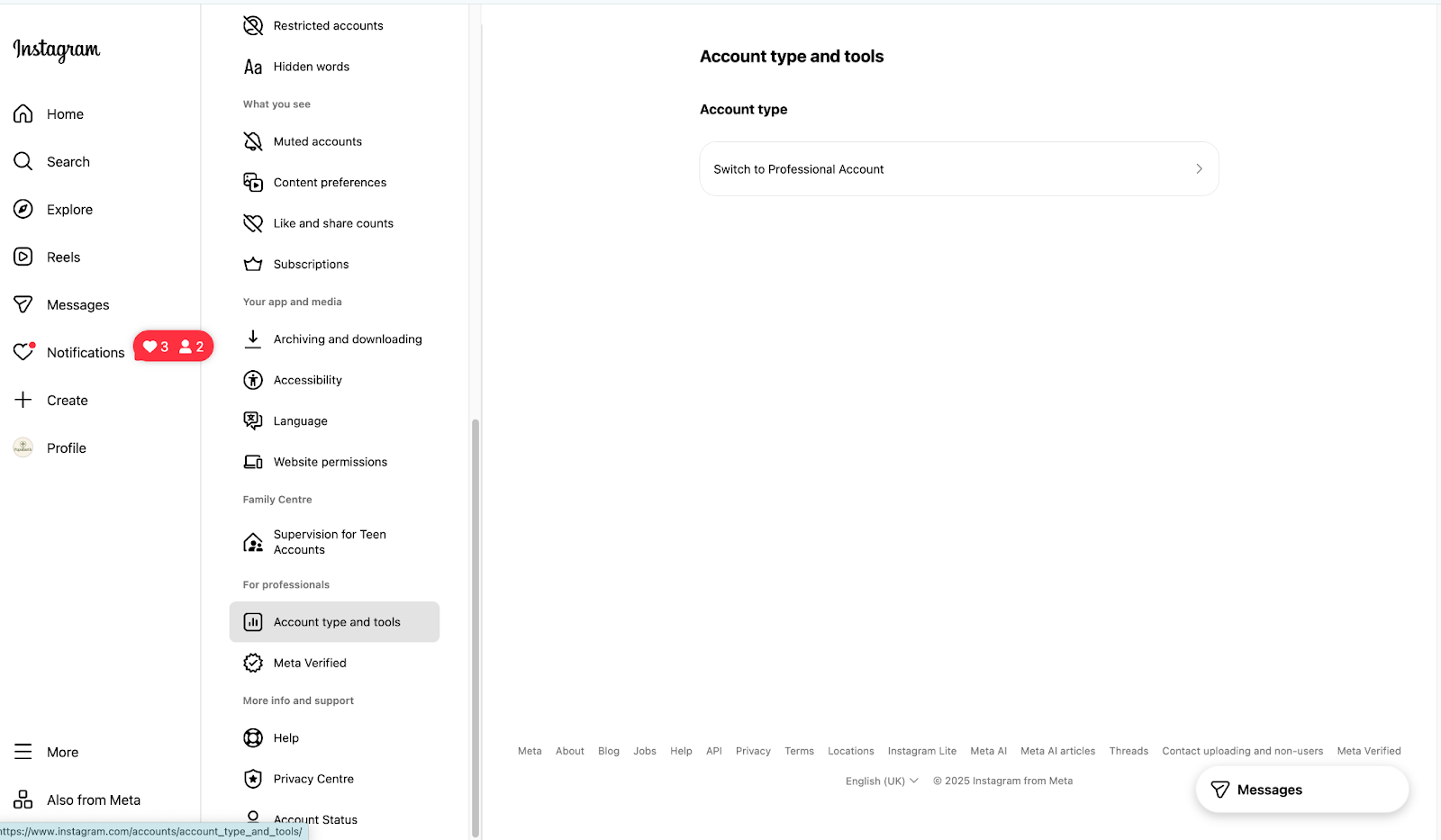Select Hidden words in settings menu

(334, 67)
